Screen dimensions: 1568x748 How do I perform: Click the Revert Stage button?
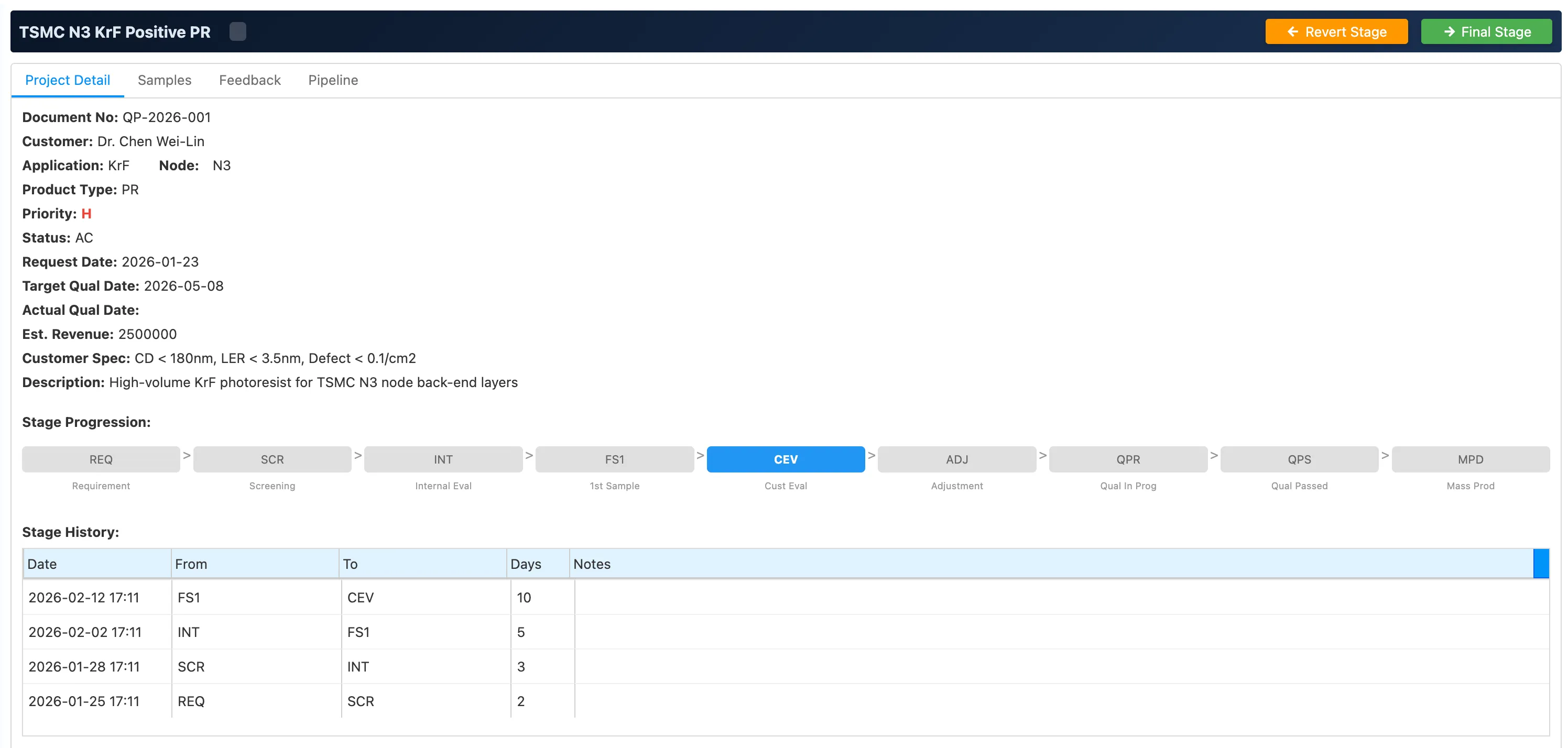1336,31
